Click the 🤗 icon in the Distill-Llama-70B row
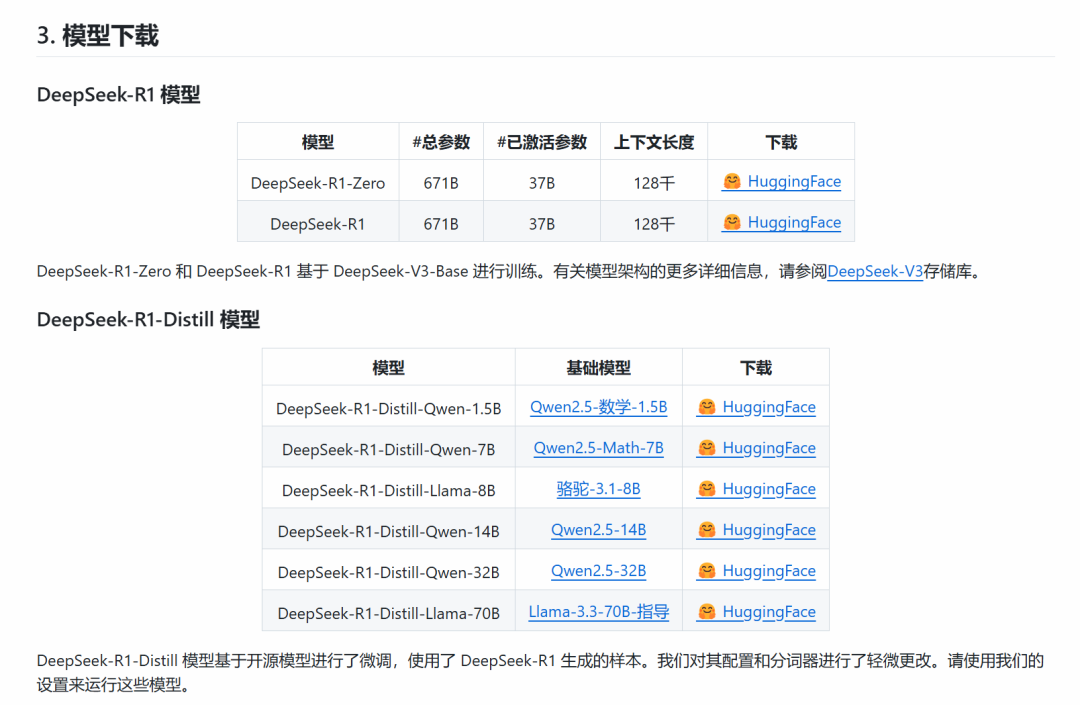Image resolution: width=1080 pixels, height=705 pixels. [x=706, y=611]
